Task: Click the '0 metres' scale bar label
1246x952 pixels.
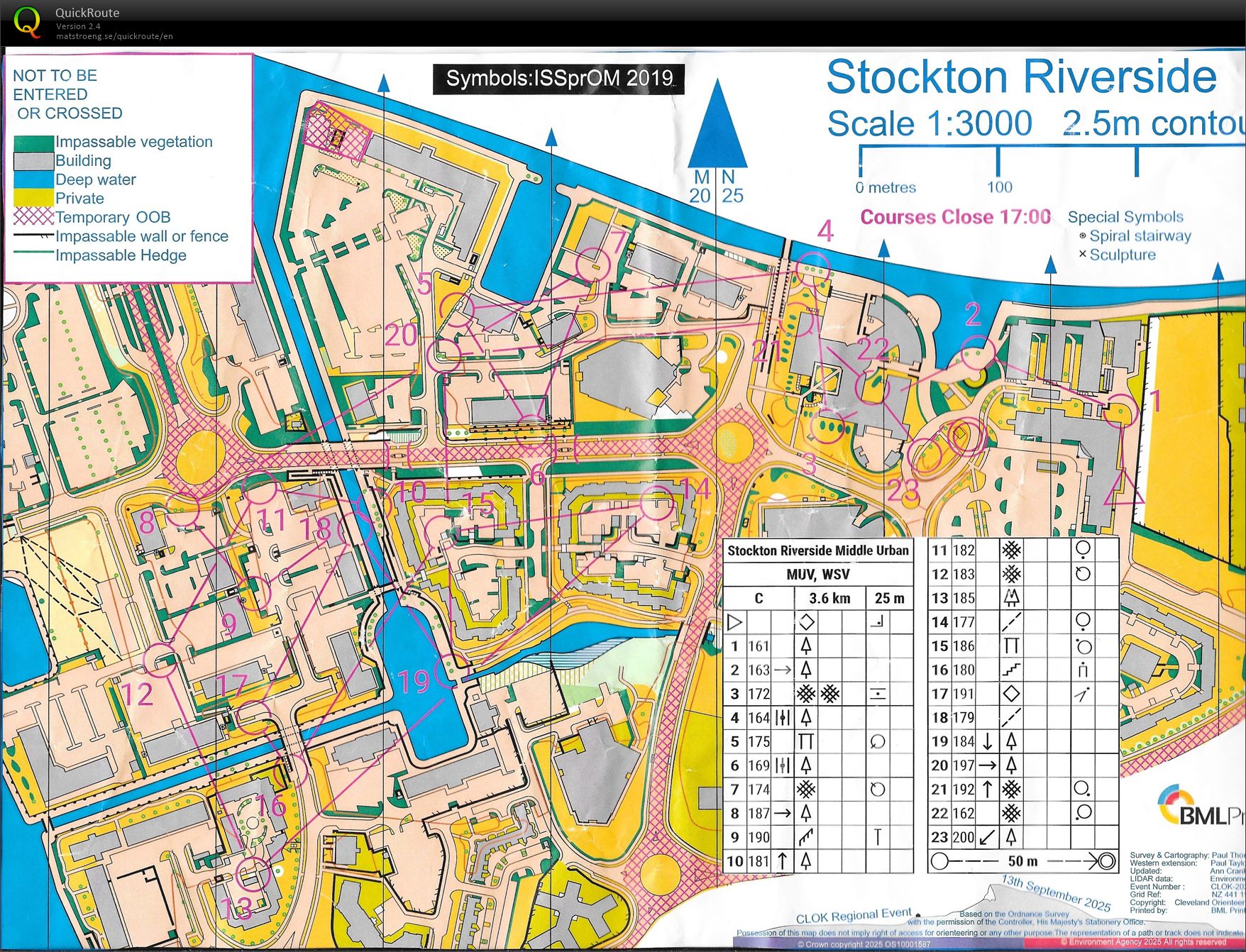Action: point(886,188)
